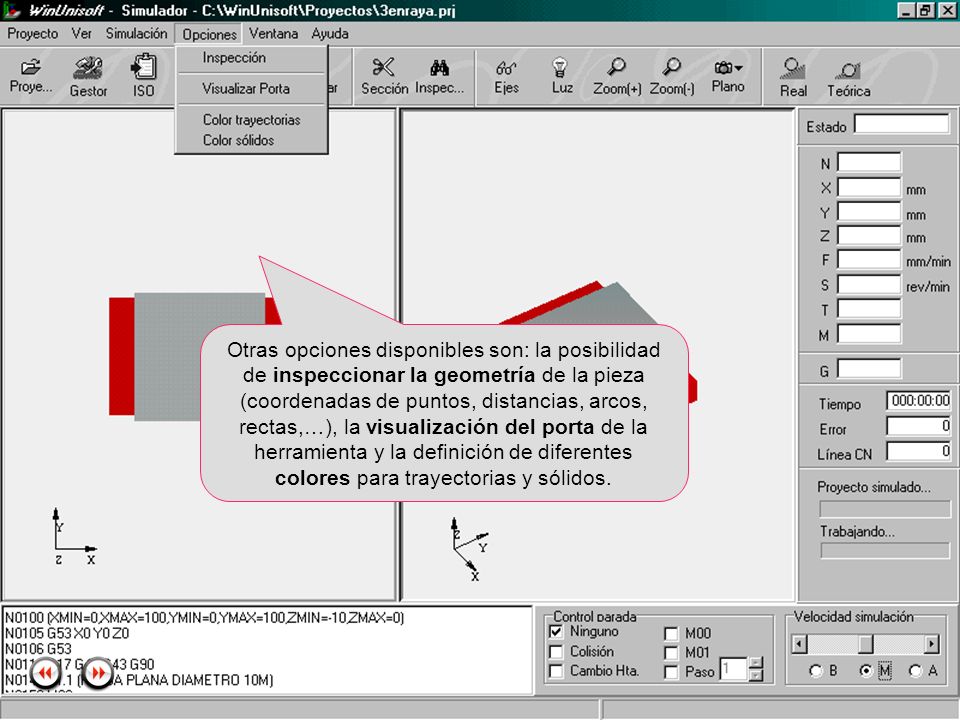Viewport: 960px width, 720px height.
Task: Switch to Teórica simulation view
Action: [849, 78]
